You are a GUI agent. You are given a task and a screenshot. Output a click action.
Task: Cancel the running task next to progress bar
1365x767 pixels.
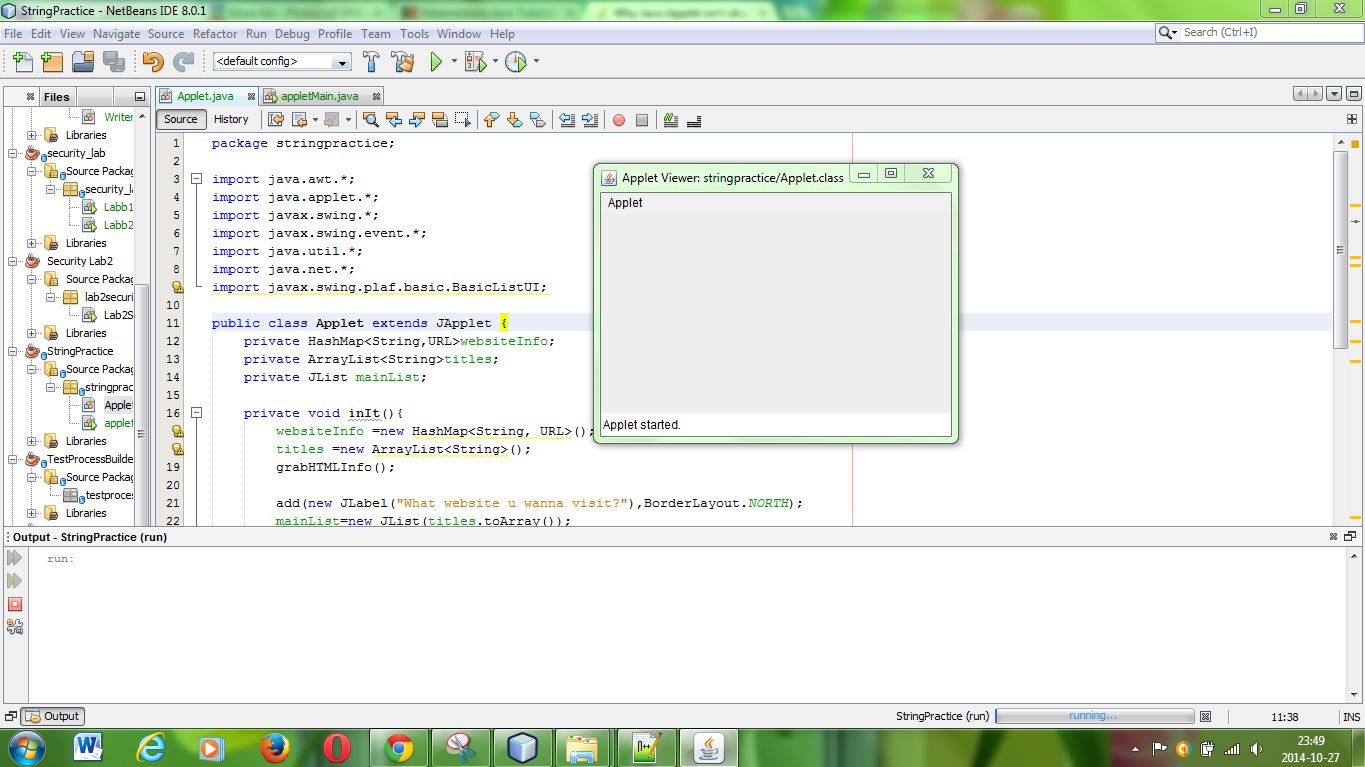[1205, 716]
